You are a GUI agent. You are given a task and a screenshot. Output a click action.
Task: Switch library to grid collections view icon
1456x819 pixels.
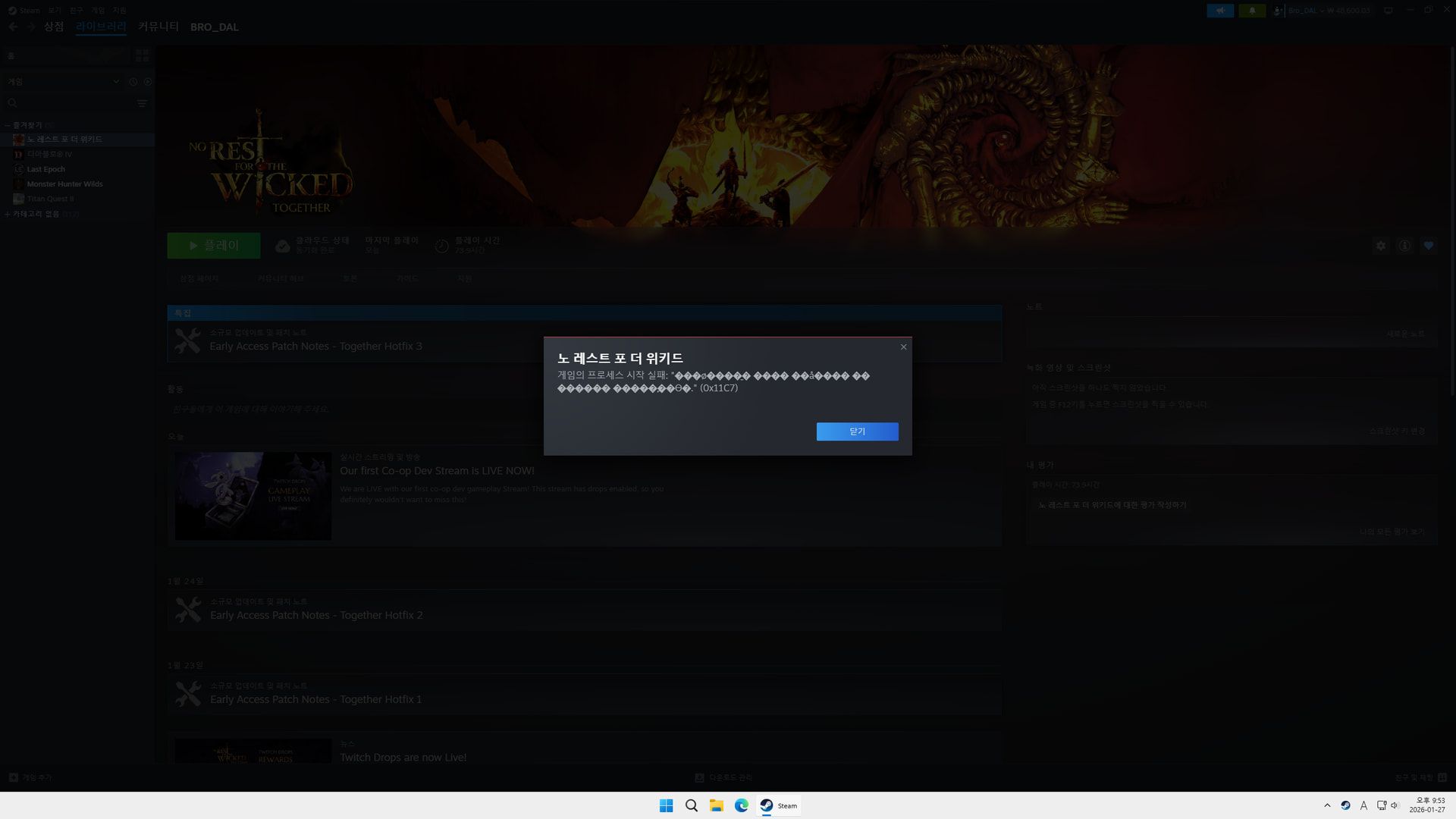[x=142, y=56]
